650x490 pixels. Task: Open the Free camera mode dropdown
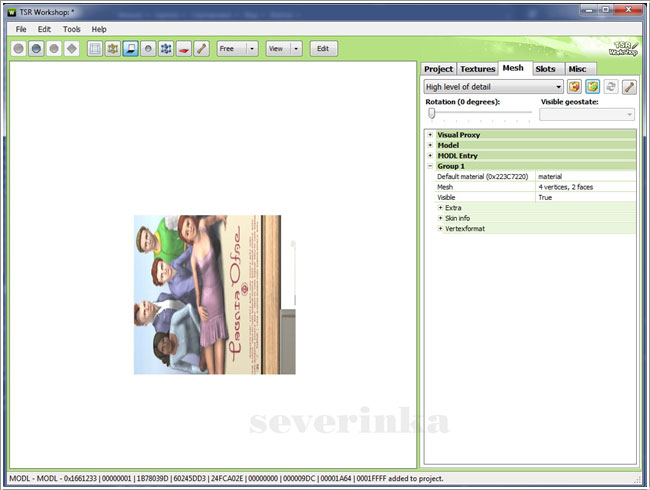pos(238,48)
